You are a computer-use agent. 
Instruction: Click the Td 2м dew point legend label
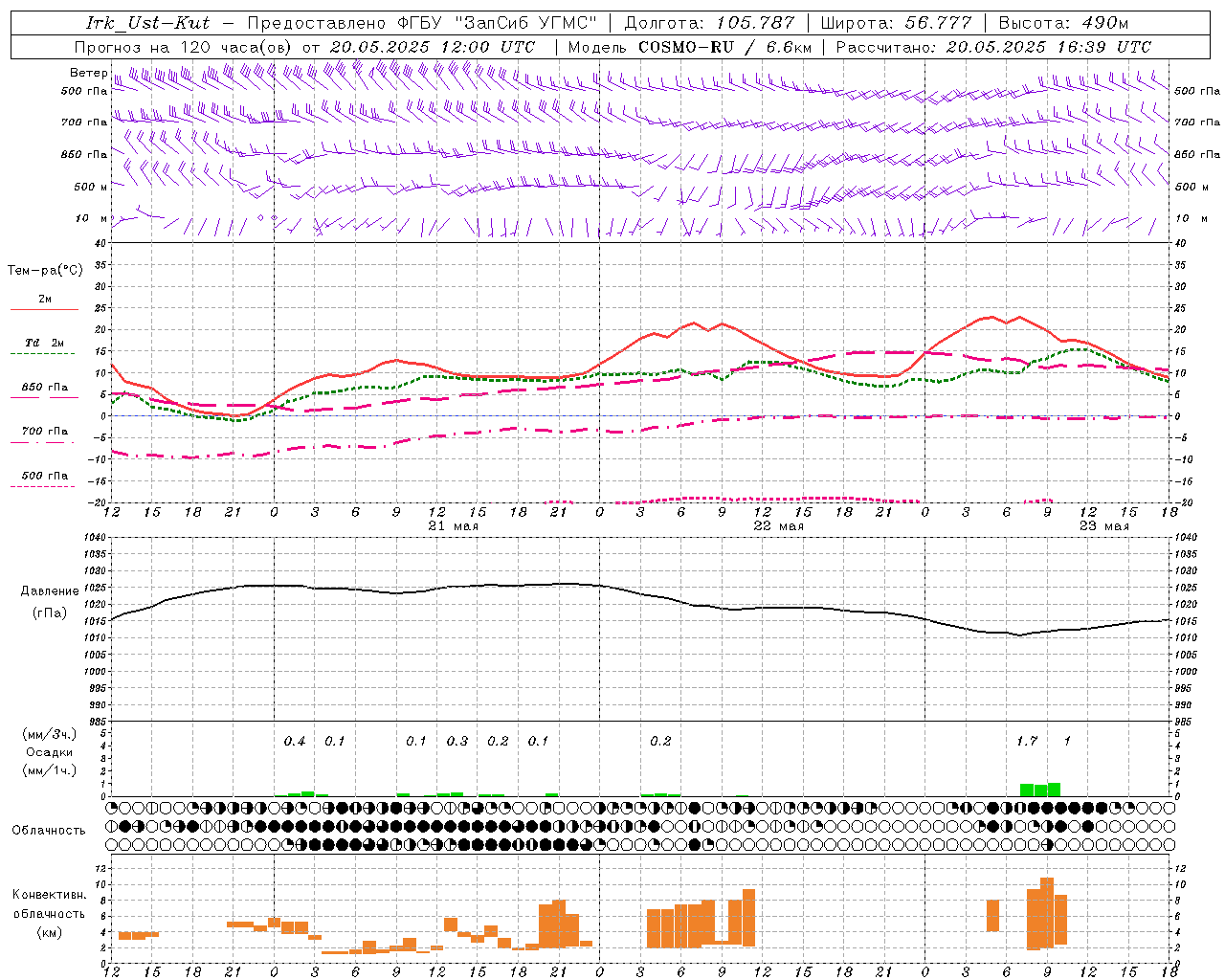(x=45, y=343)
